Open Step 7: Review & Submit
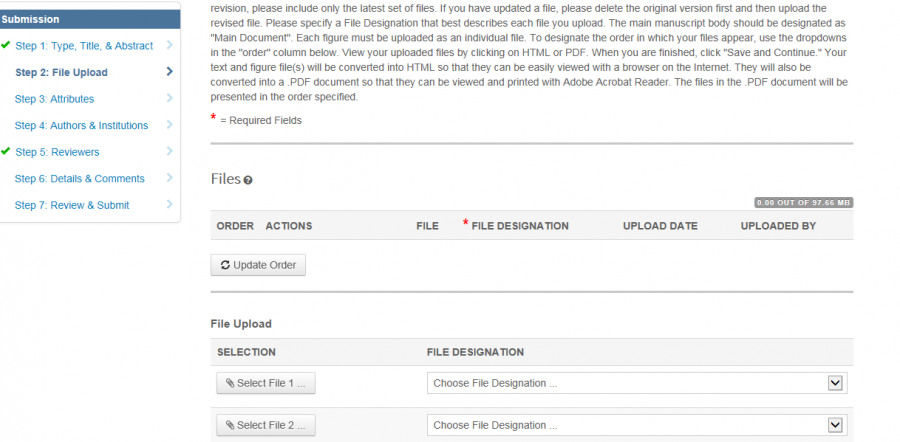The image size is (900, 442). click(72, 205)
